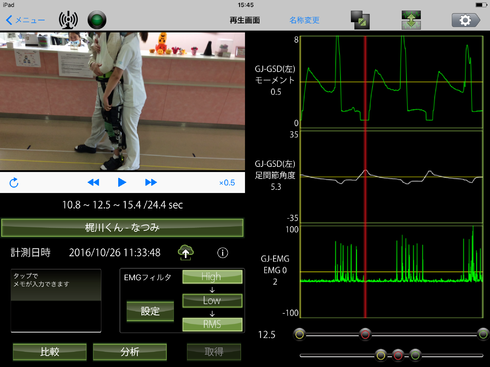Open the gear settings button
This screenshot has width=490, height=367.
point(466,20)
